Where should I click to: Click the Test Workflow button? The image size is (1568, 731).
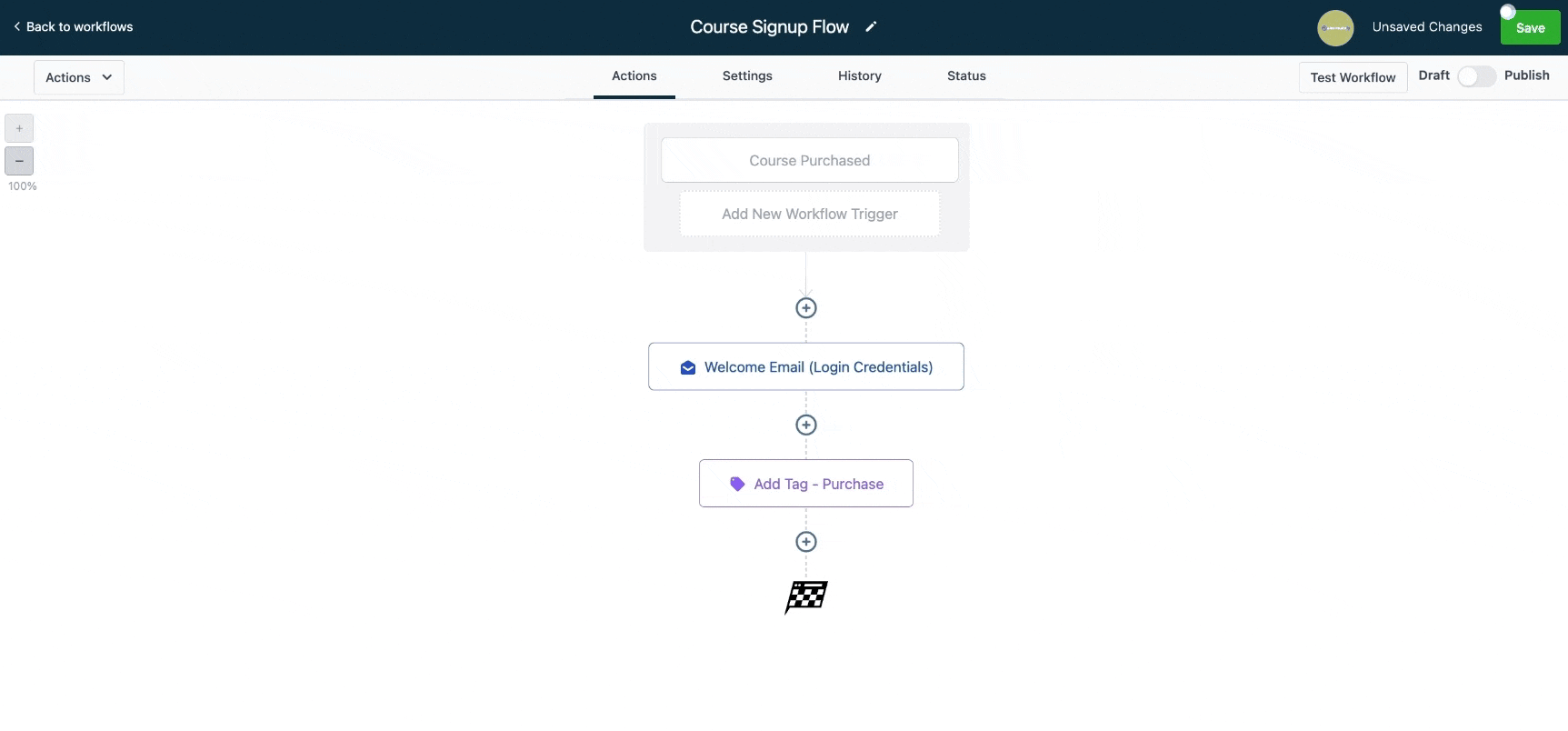tap(1353, 77)
